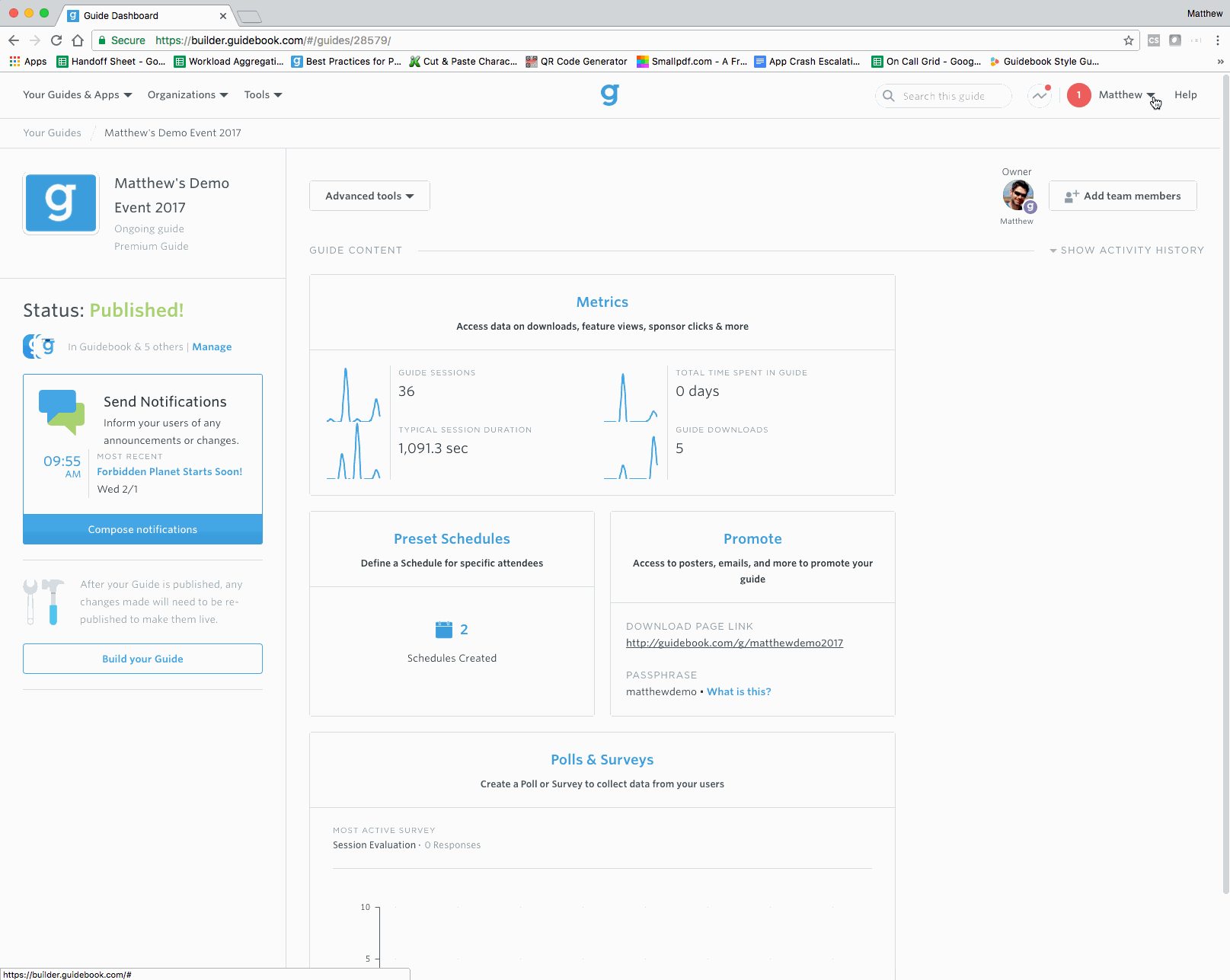Viewport: 1230px width, 980px height.
Task: Open the guidebook.com/g/matthewdemo2017 download link
Action: tap(734, 643)
